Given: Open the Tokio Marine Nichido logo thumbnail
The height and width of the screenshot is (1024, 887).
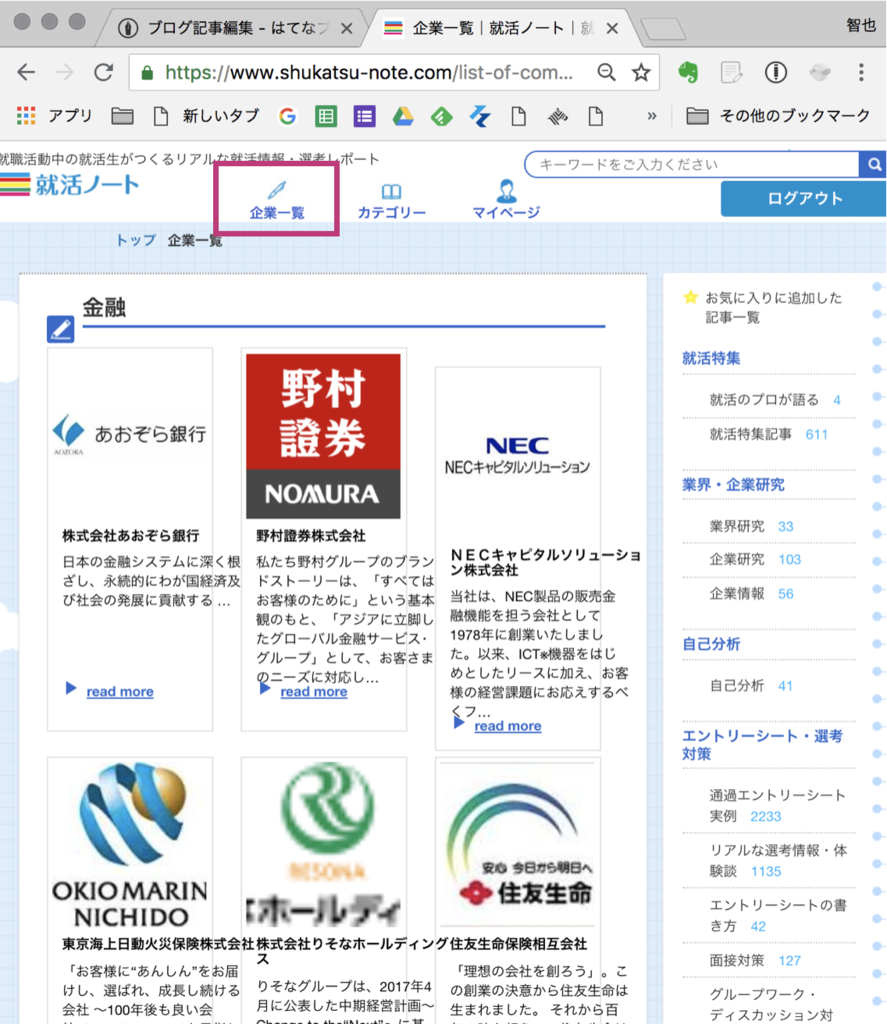Looking at the screenshot, I should coord(130,845).
